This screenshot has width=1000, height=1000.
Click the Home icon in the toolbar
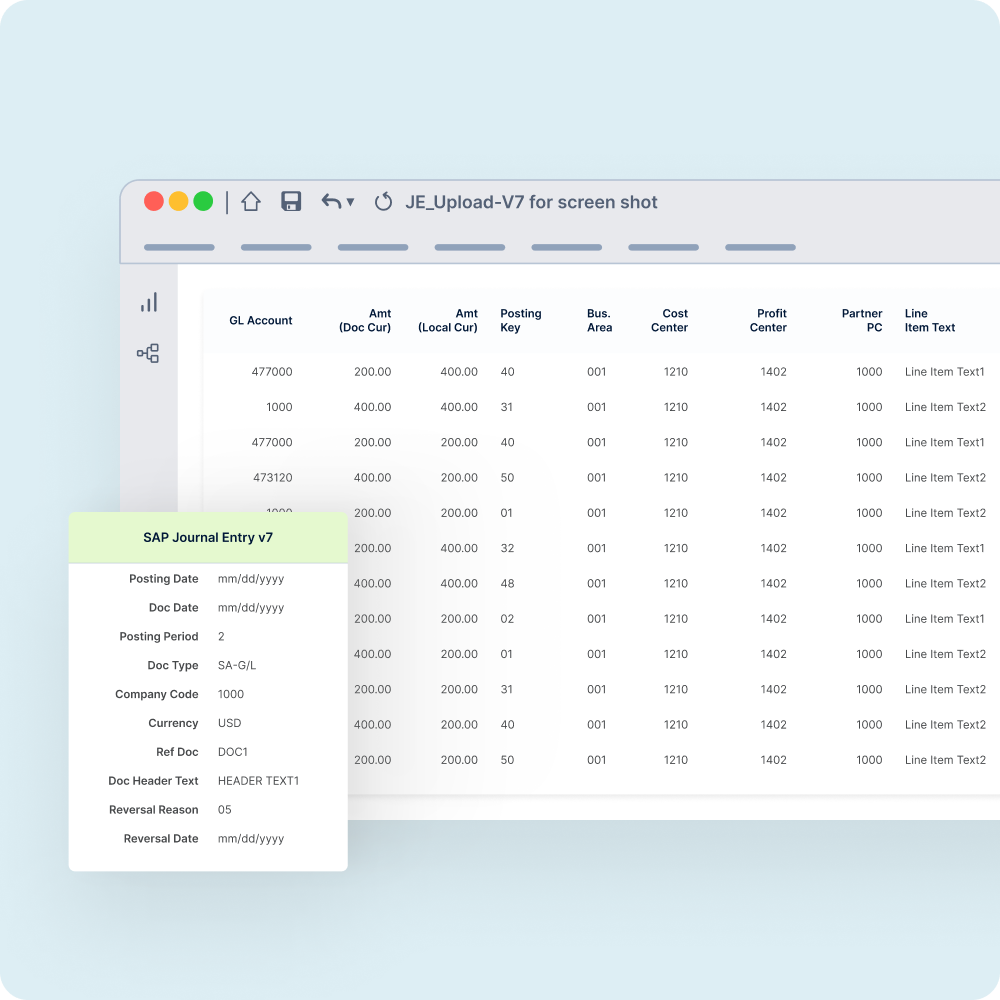[249, 201]
